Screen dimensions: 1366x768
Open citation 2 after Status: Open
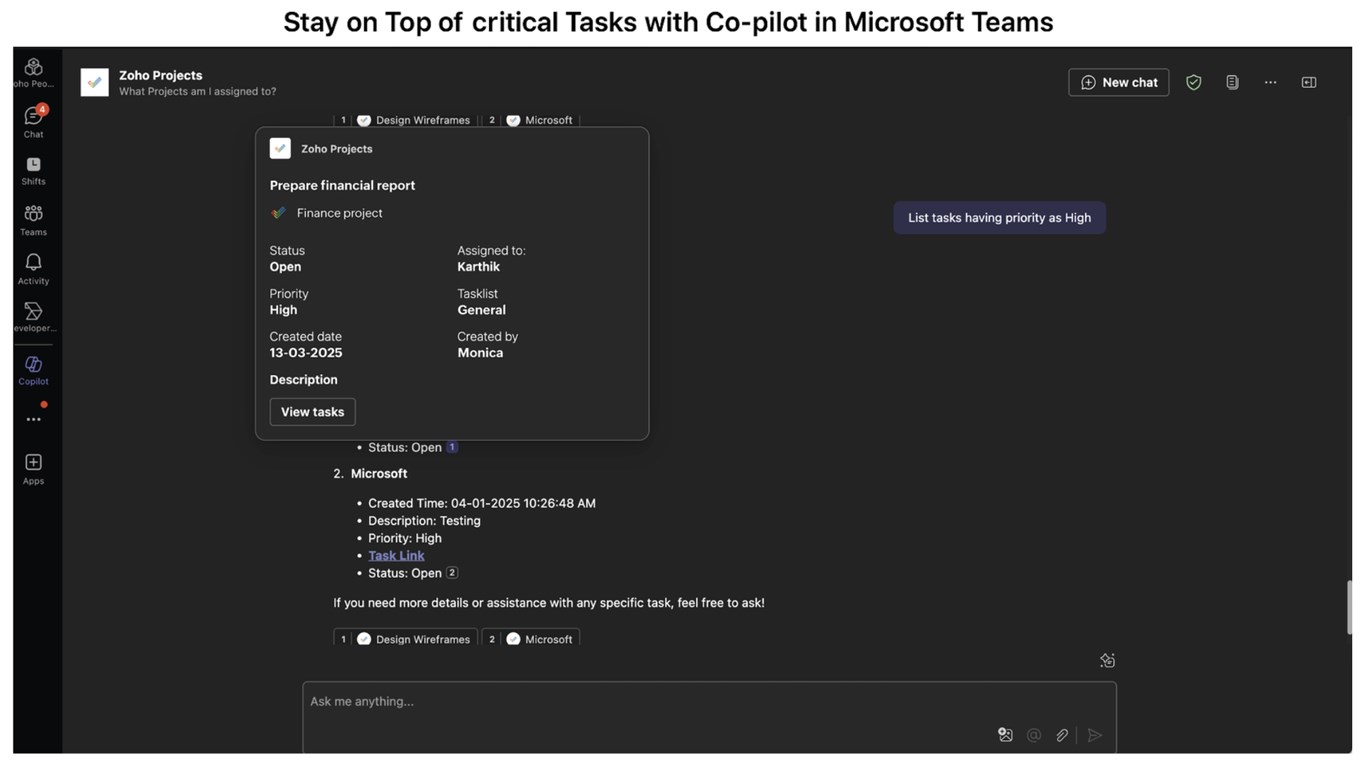(452, 573)
